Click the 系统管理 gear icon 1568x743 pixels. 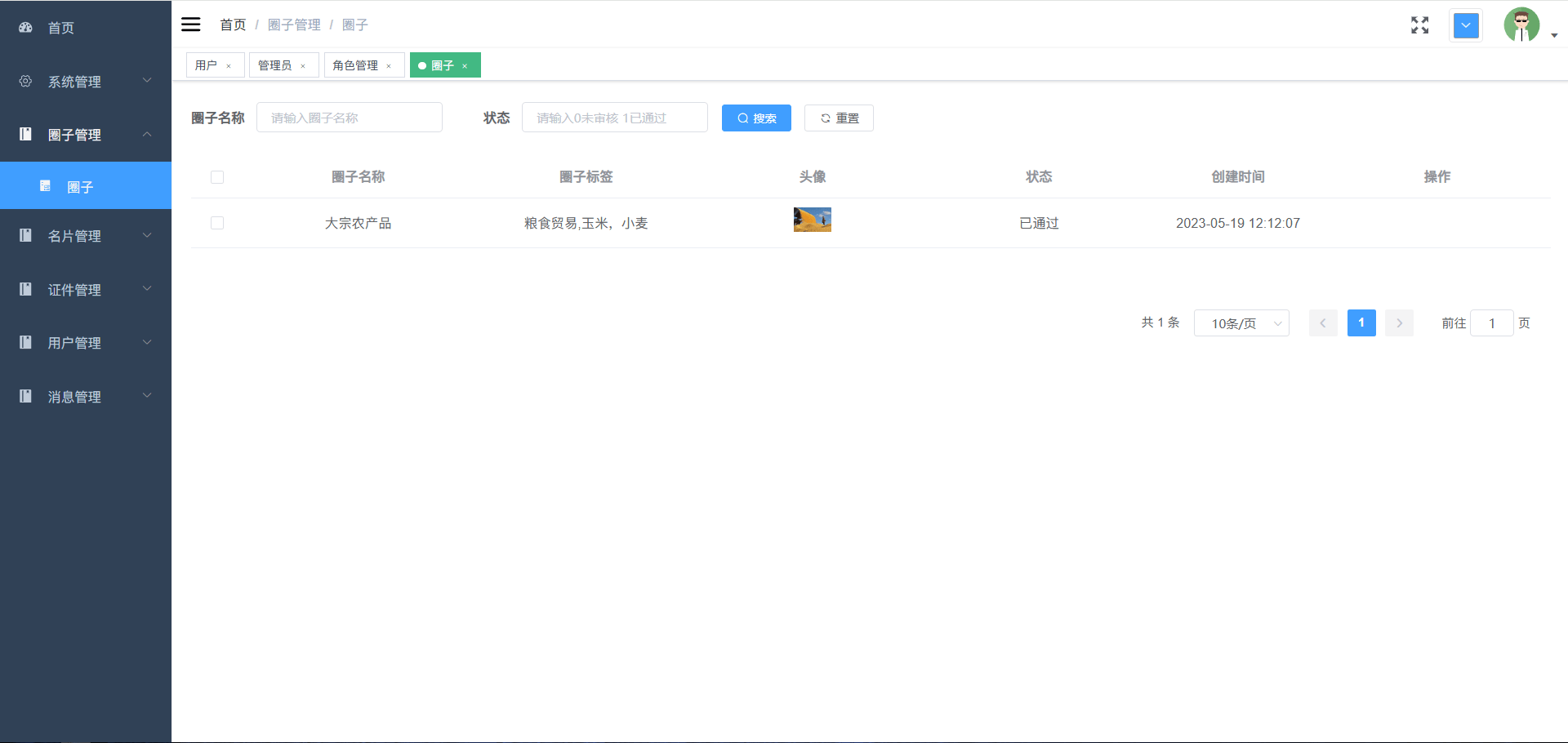click(25, 81)
